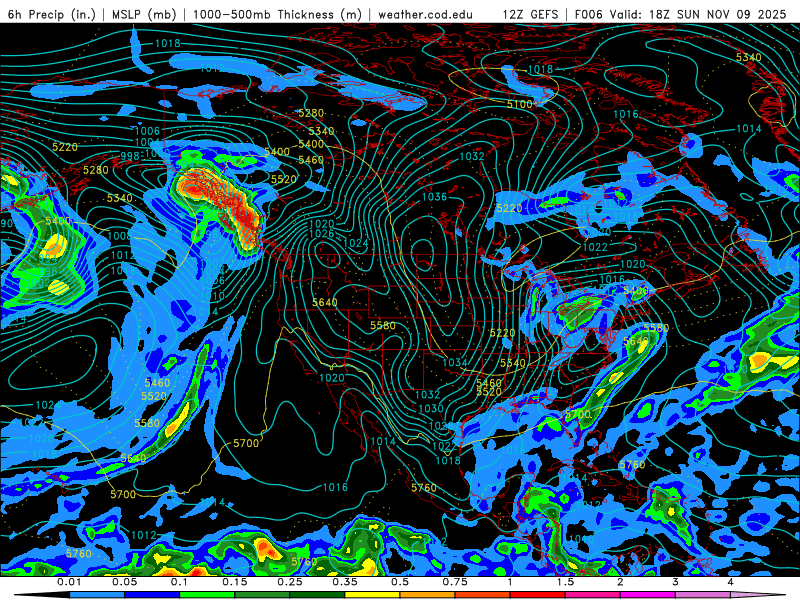The image size is (800, 600).
Task: Click the 1026 pressure contour label
Action: [x=322, y=234]
